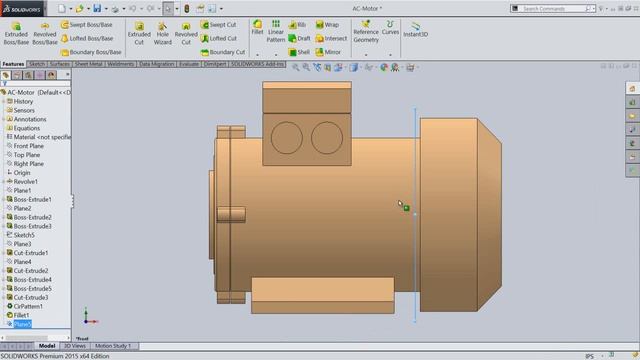Open the 3D Views tab

click(75, 346)
